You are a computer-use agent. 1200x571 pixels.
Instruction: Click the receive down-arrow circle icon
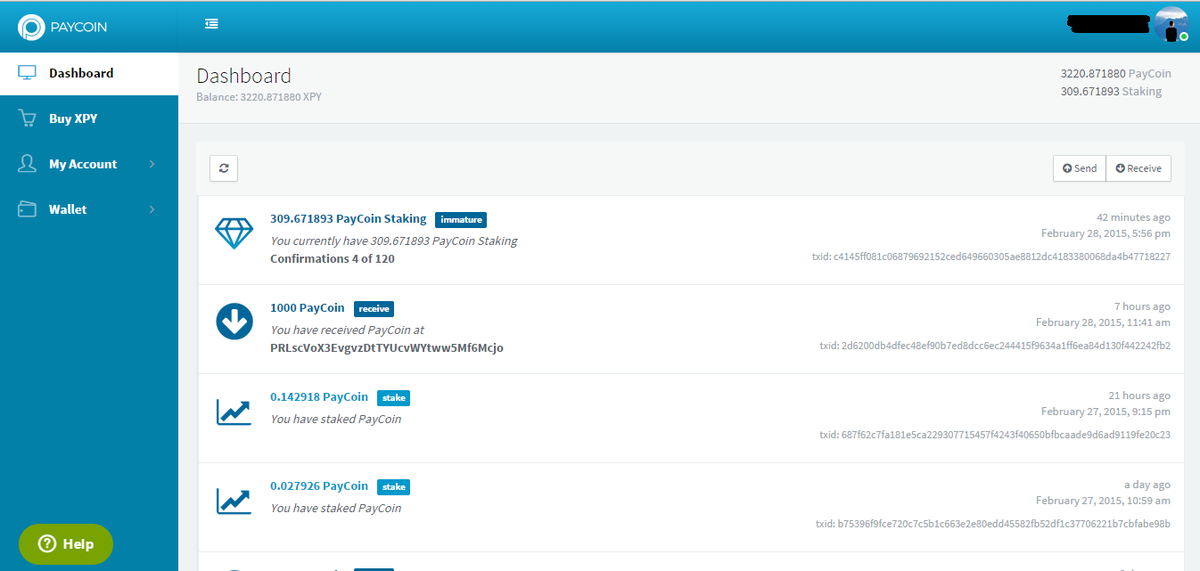click(234, 321)
